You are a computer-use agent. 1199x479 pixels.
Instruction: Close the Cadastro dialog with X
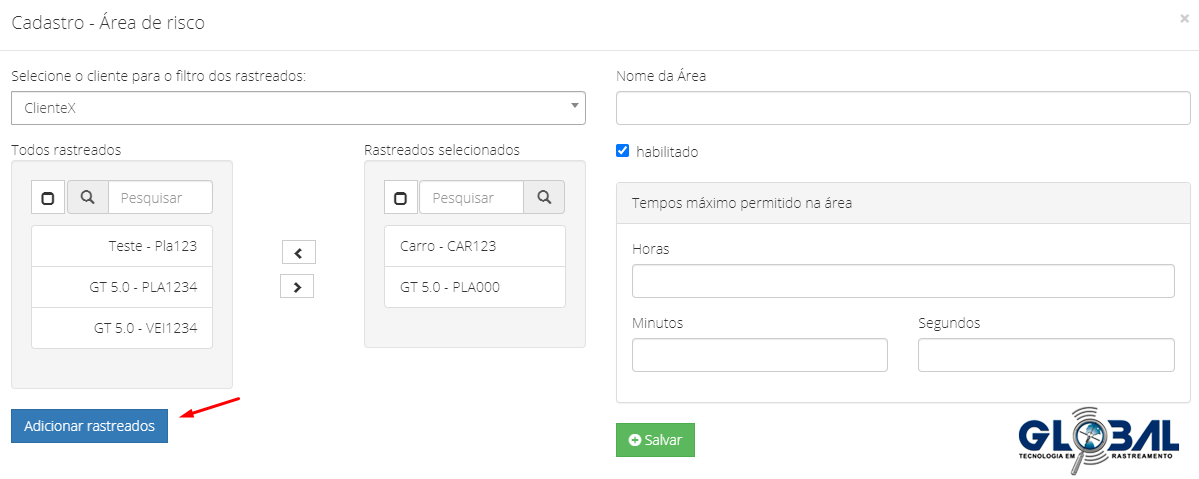1184,18
